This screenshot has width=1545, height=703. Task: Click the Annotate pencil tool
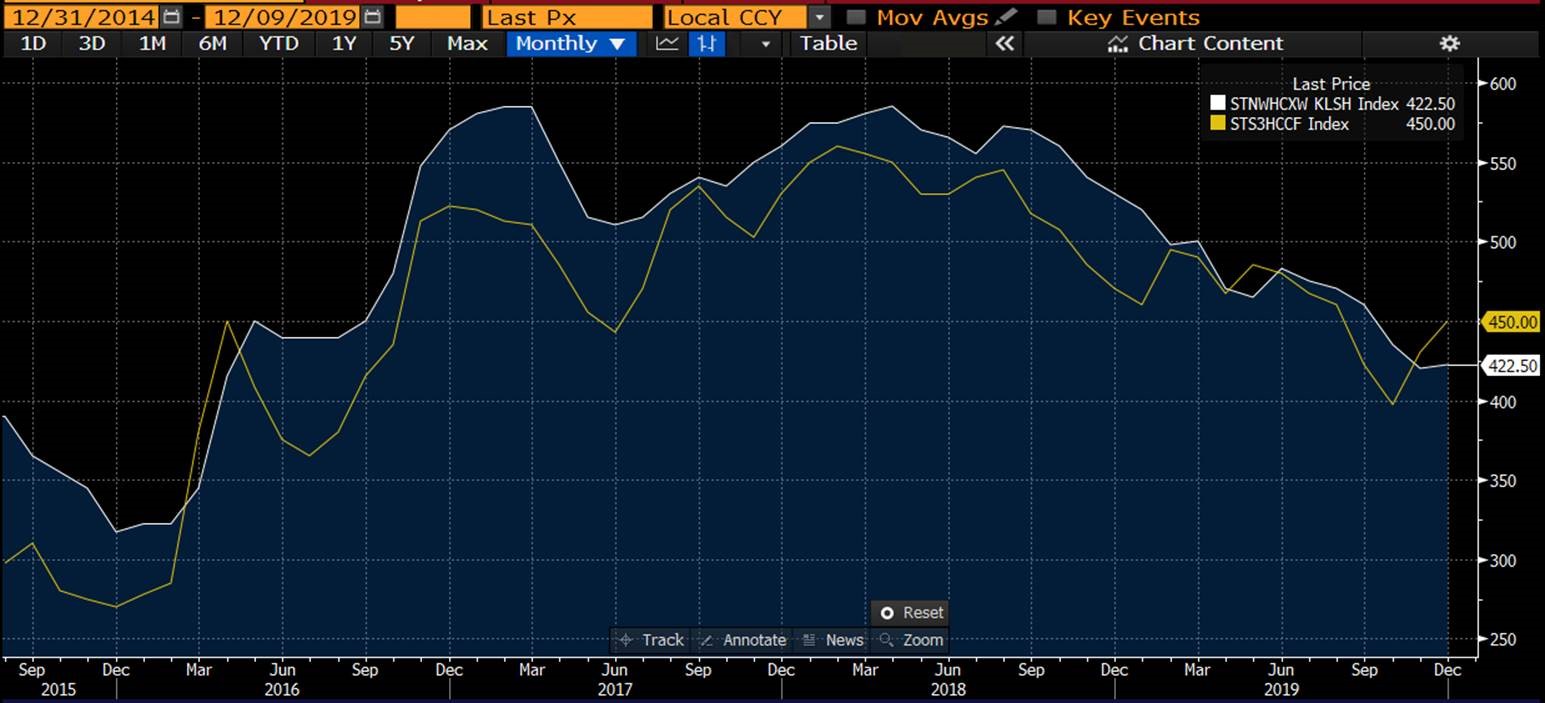pos(742,640)
